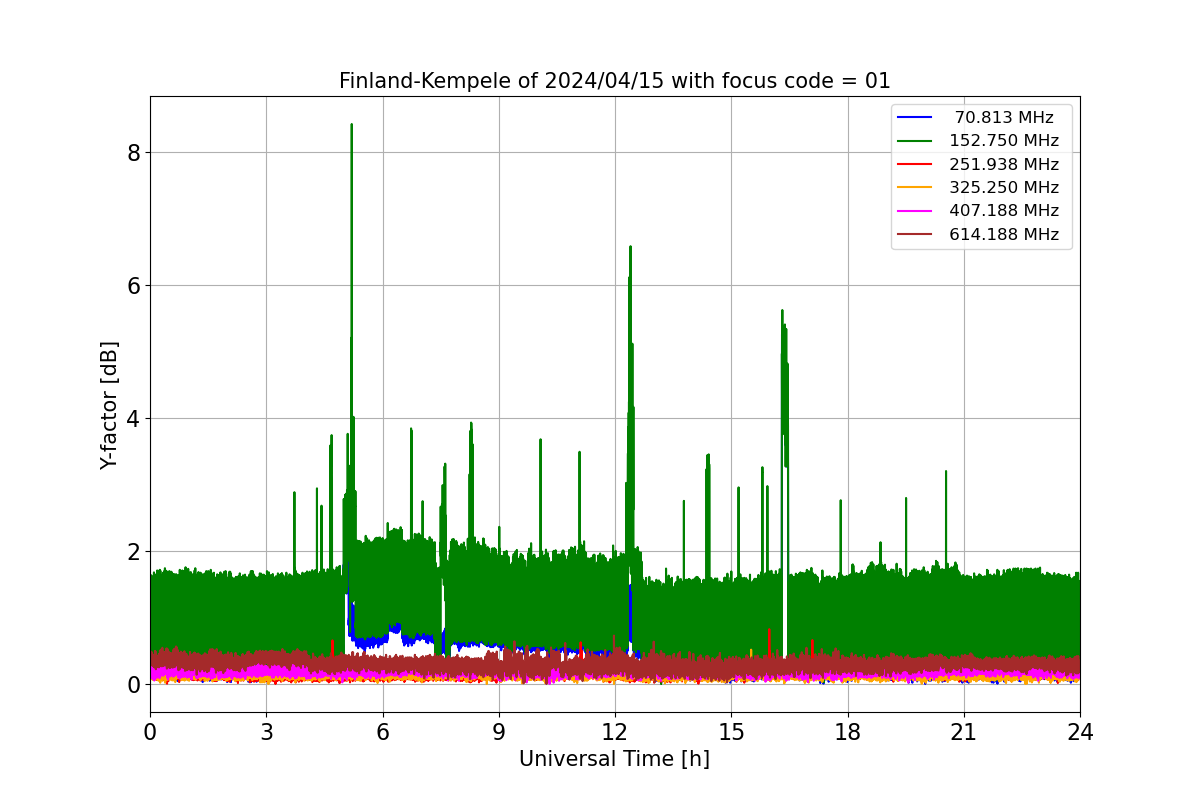
Task: Select the '70.813 MHz' legend label
Action: tap(1003, 117)
